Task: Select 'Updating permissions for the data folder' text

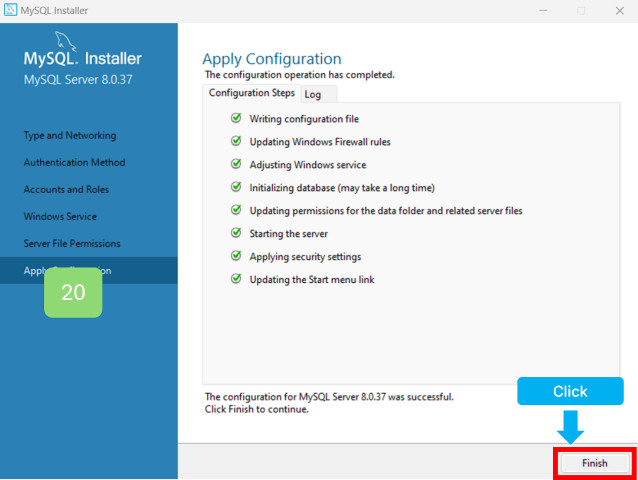Action: [x=386, y=211]
